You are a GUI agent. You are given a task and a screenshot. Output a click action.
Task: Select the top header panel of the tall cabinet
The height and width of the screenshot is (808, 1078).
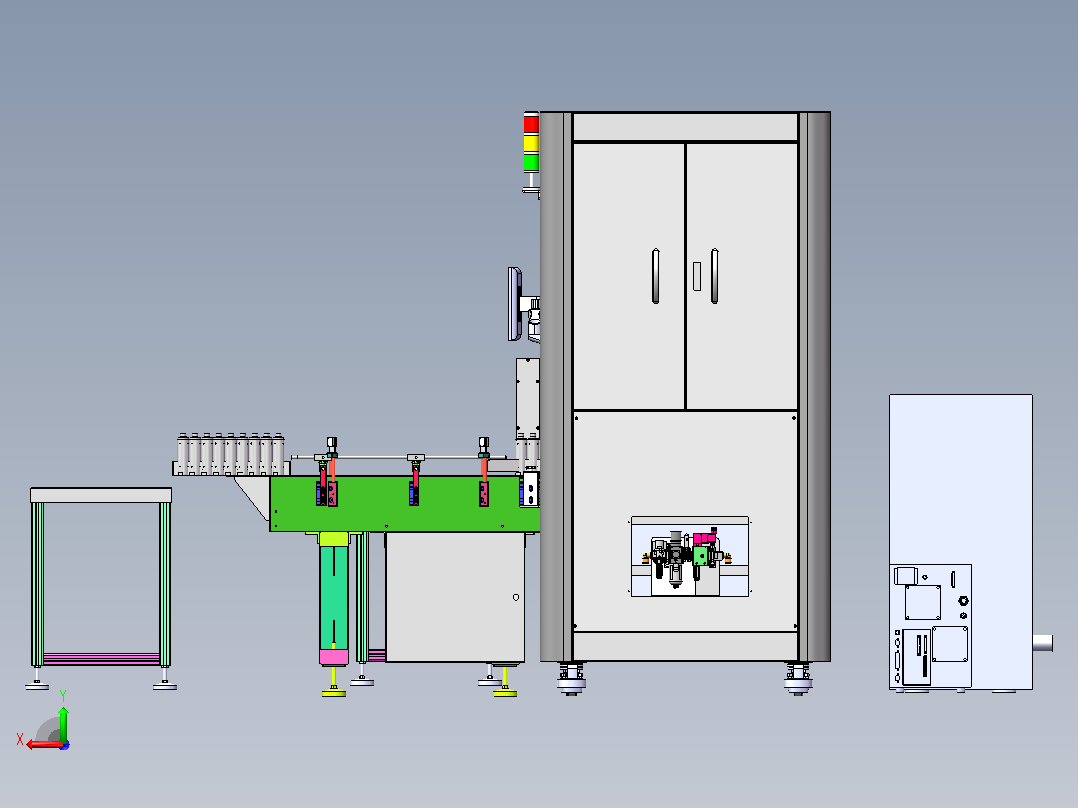[x=685, y=127]
